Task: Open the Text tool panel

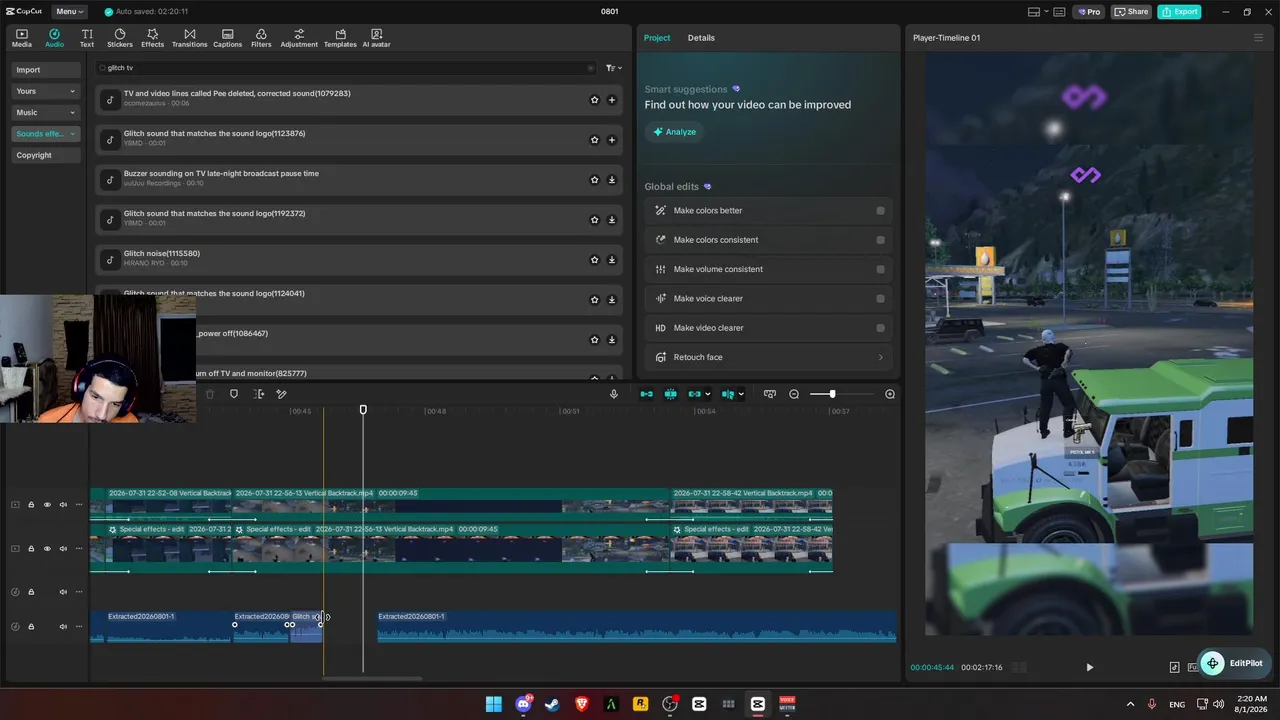Action: pyautogui.click(x=87, y=38)
